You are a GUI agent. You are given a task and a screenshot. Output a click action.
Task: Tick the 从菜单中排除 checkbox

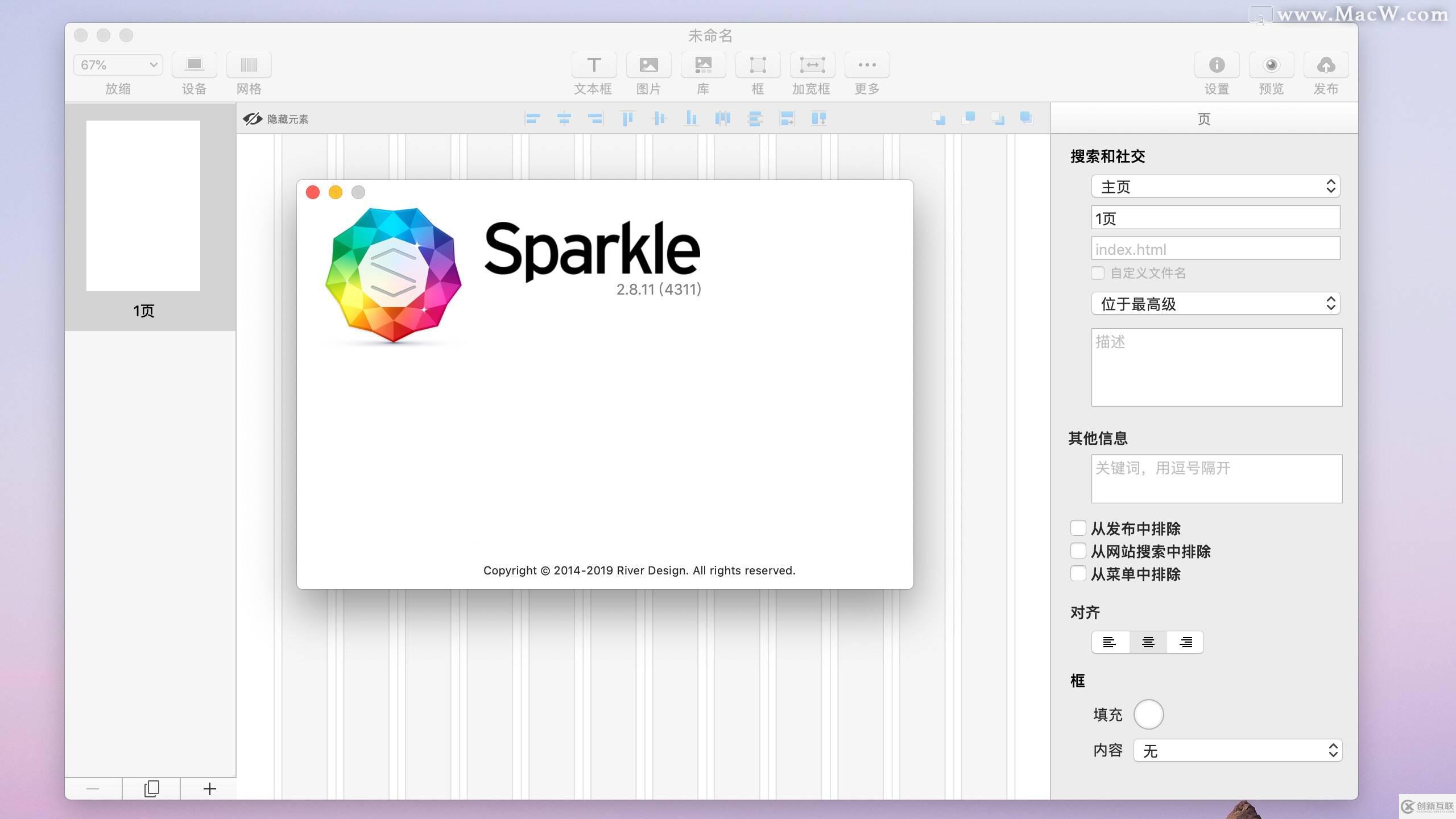click(1078, 574)
